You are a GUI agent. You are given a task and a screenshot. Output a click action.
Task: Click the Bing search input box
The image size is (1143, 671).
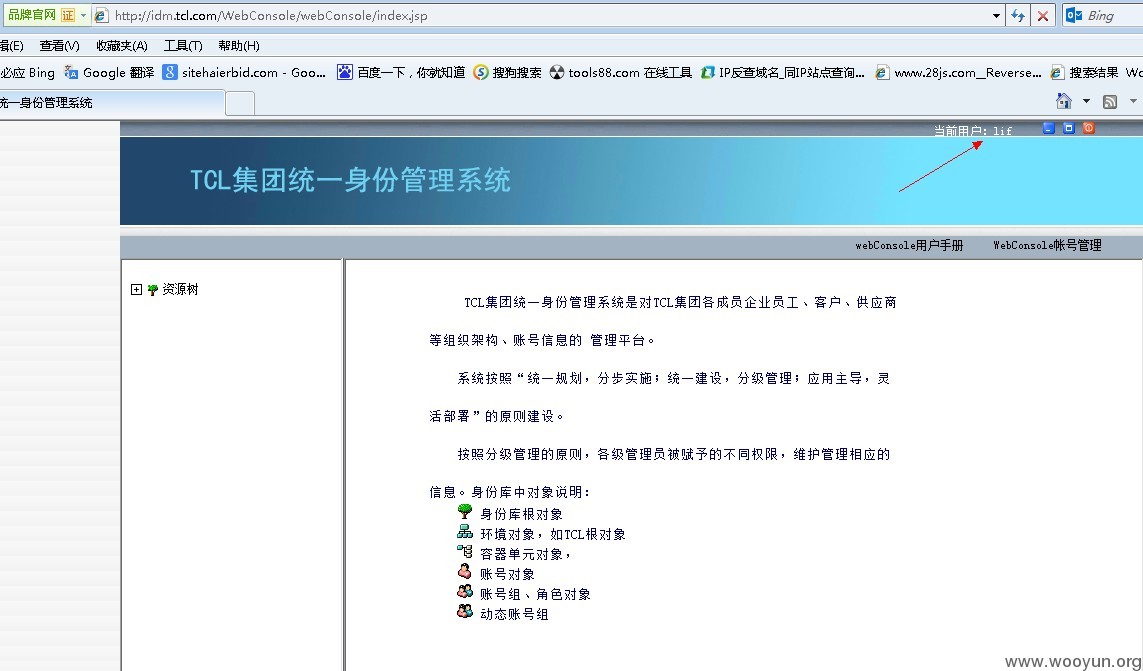pyautogui.click(x=1114, y=15)
